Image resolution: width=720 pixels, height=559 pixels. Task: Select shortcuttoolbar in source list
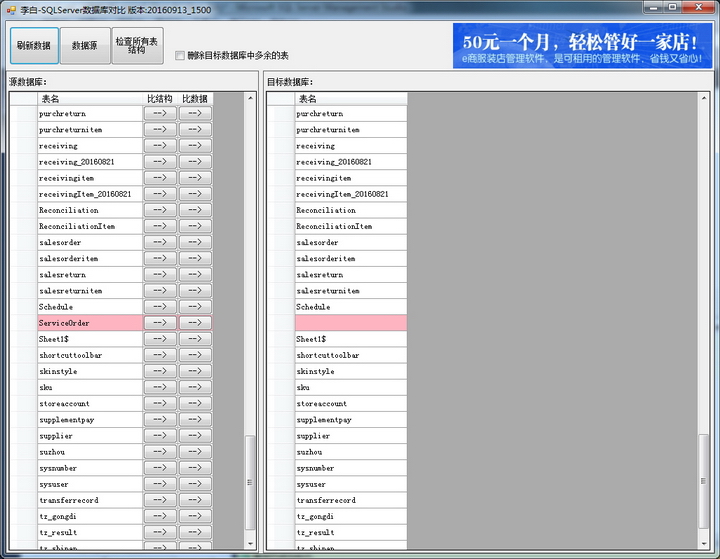90,355
